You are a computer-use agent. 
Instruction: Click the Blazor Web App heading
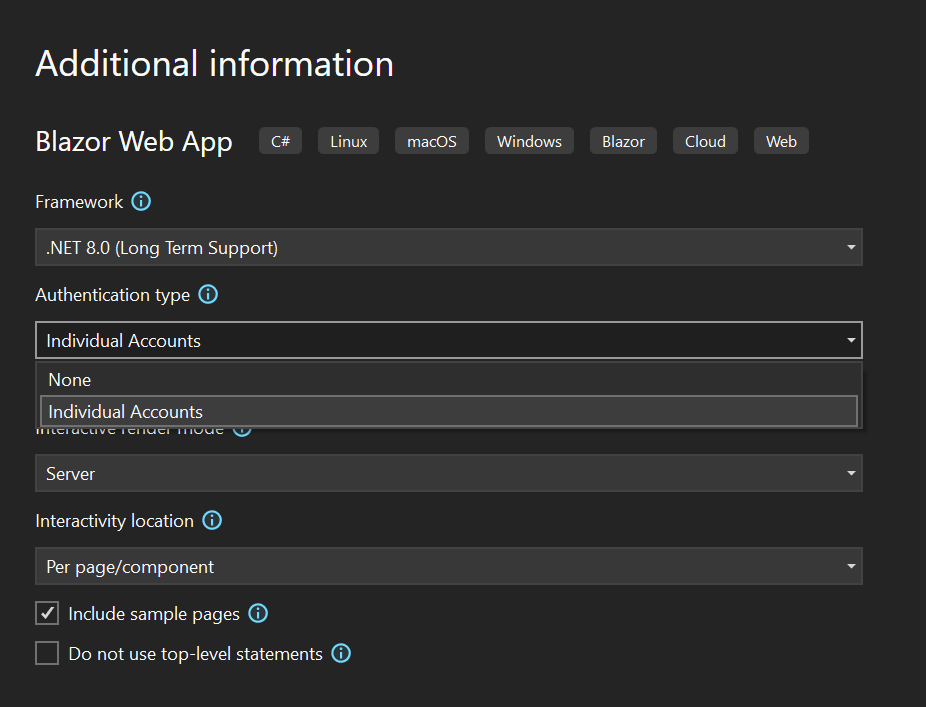pyautogui.click(x=134, y=142)
